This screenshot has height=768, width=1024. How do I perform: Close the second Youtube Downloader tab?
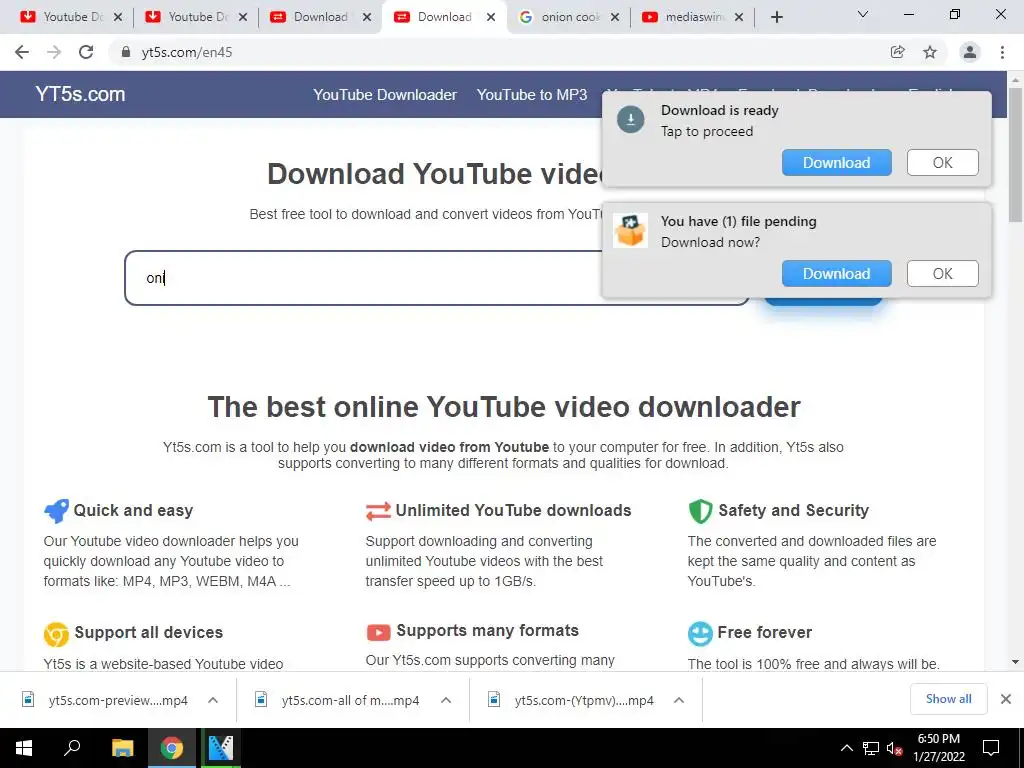243,17
